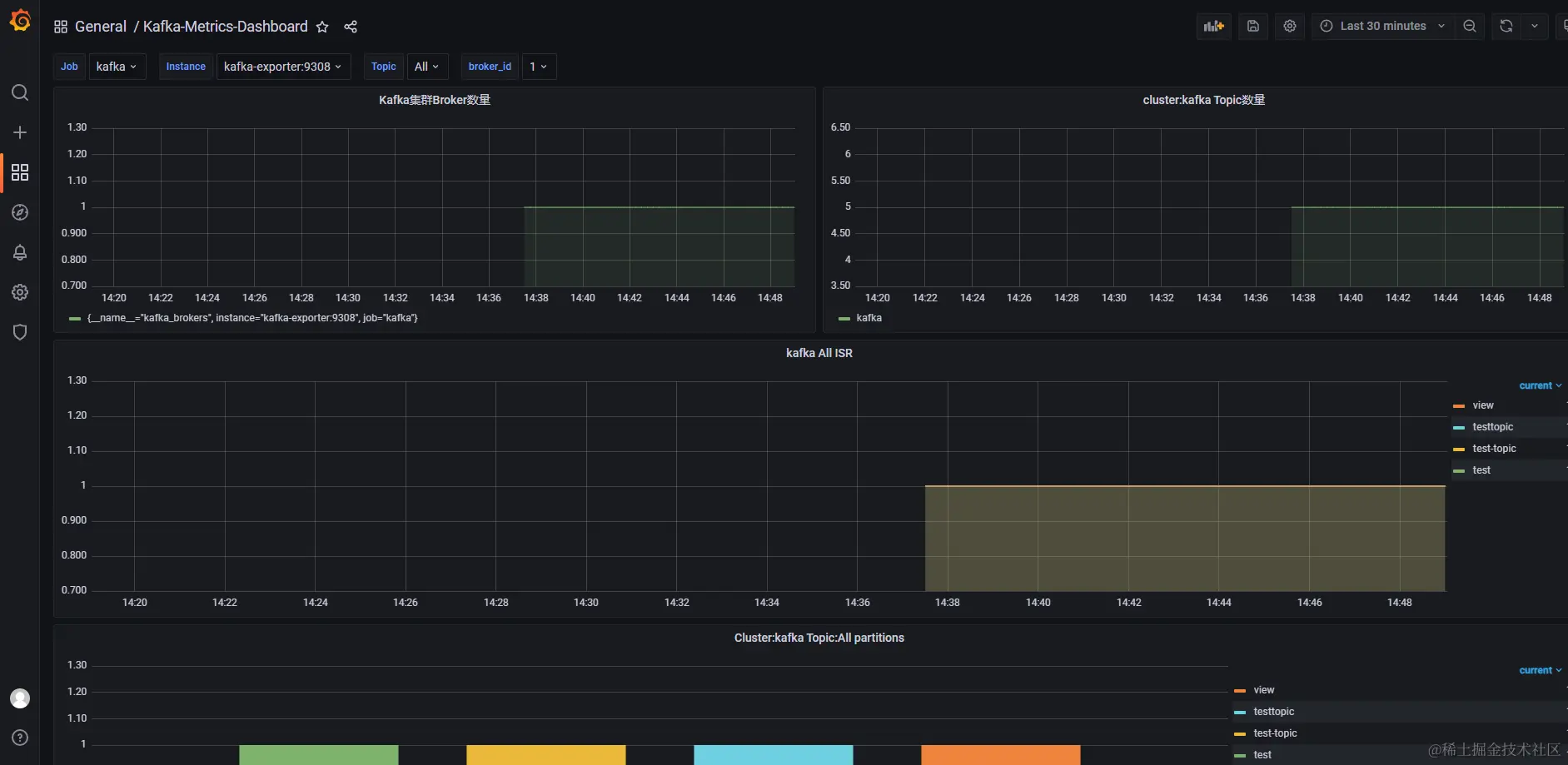Open the Cluster:kafka Topic:All partitions panel title menu
The width and height of the screenshot is (1568, 765).
click(819, 638)
